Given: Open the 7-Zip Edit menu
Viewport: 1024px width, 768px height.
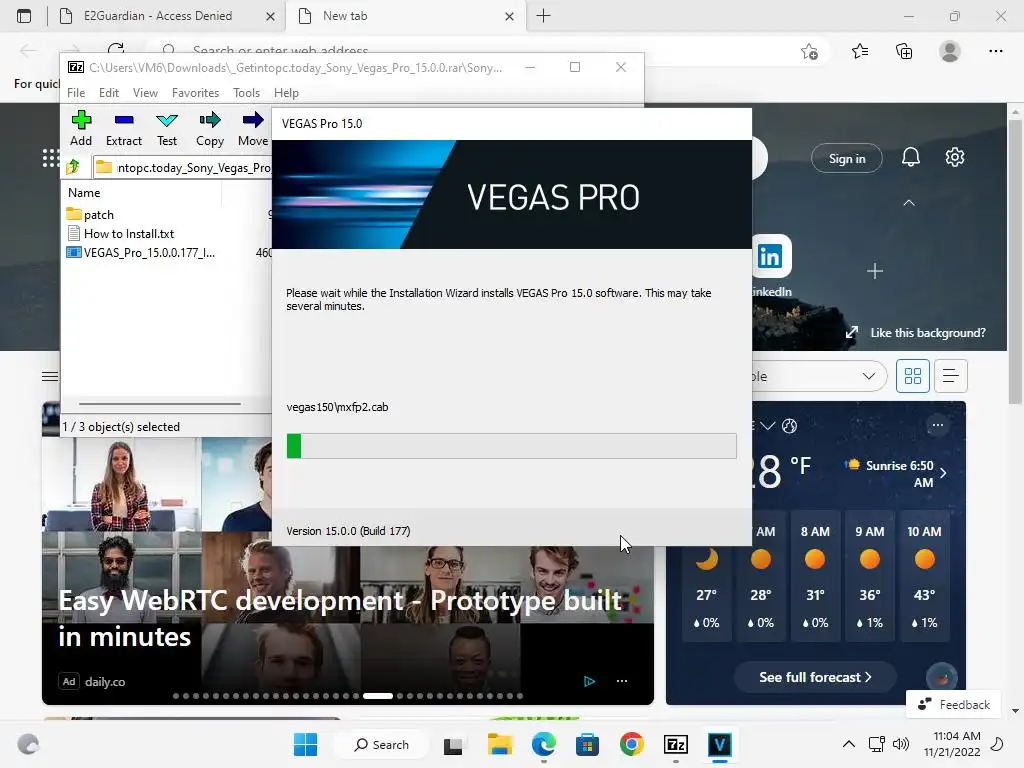Looking at the screenshot, I should 108,93.
